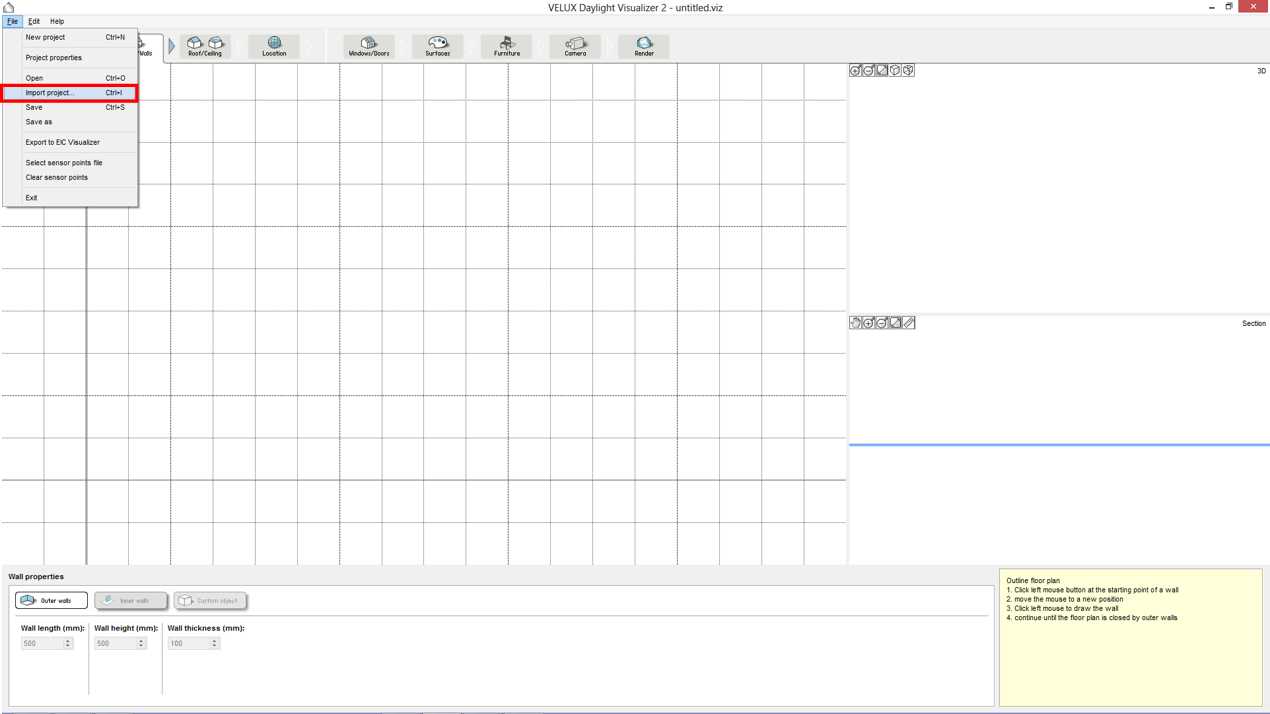Choose Save as from File menu
This screenshot has width=1270, height=714.
click(70, 122)
